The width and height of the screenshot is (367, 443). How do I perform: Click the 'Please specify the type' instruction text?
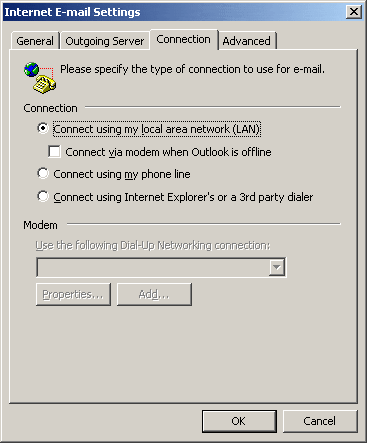[192, 69]
